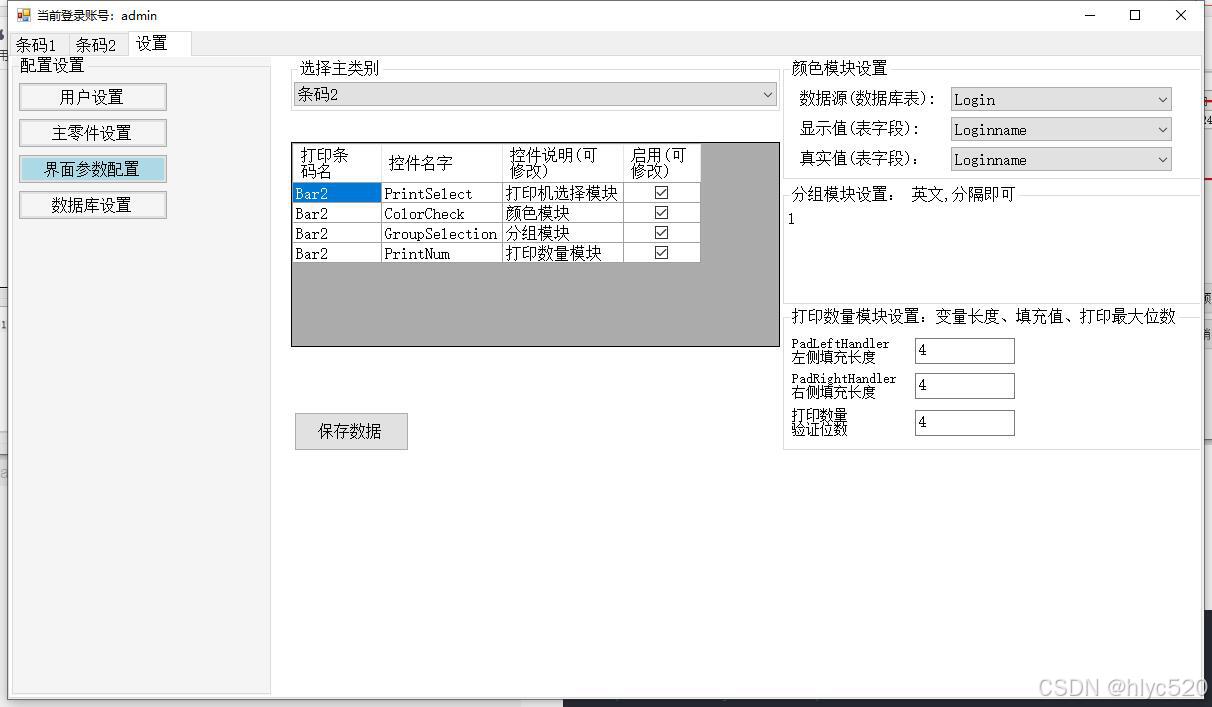The width and height of the screenshot is (1212, 707).
Task: Select the ColorCheck cell
Action: [x=442, y=213]
